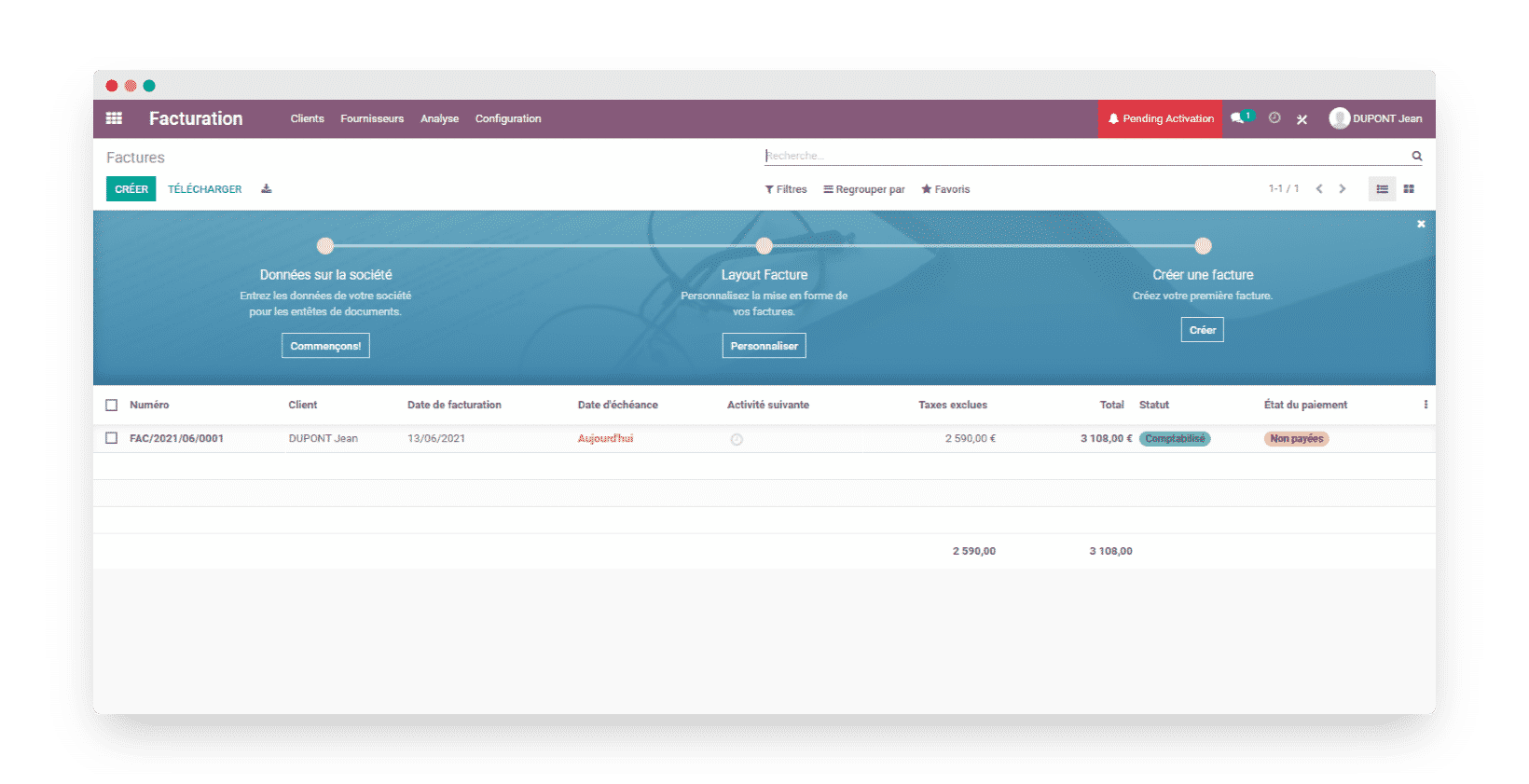1529x784 pixels.
Task: Go to previous page arrow
Action: [x=1319, y=188]
